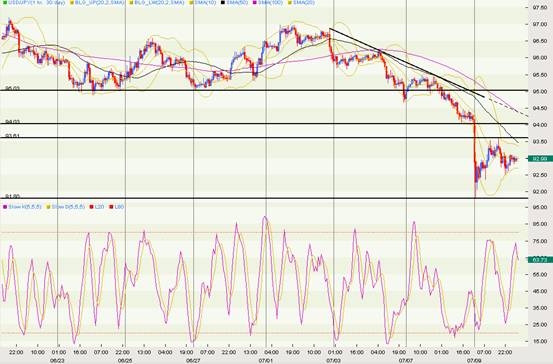Select the Slow D(5,5,5) indicator label
553x364 pixels.
pyautogui.click(x=68, y=207)
